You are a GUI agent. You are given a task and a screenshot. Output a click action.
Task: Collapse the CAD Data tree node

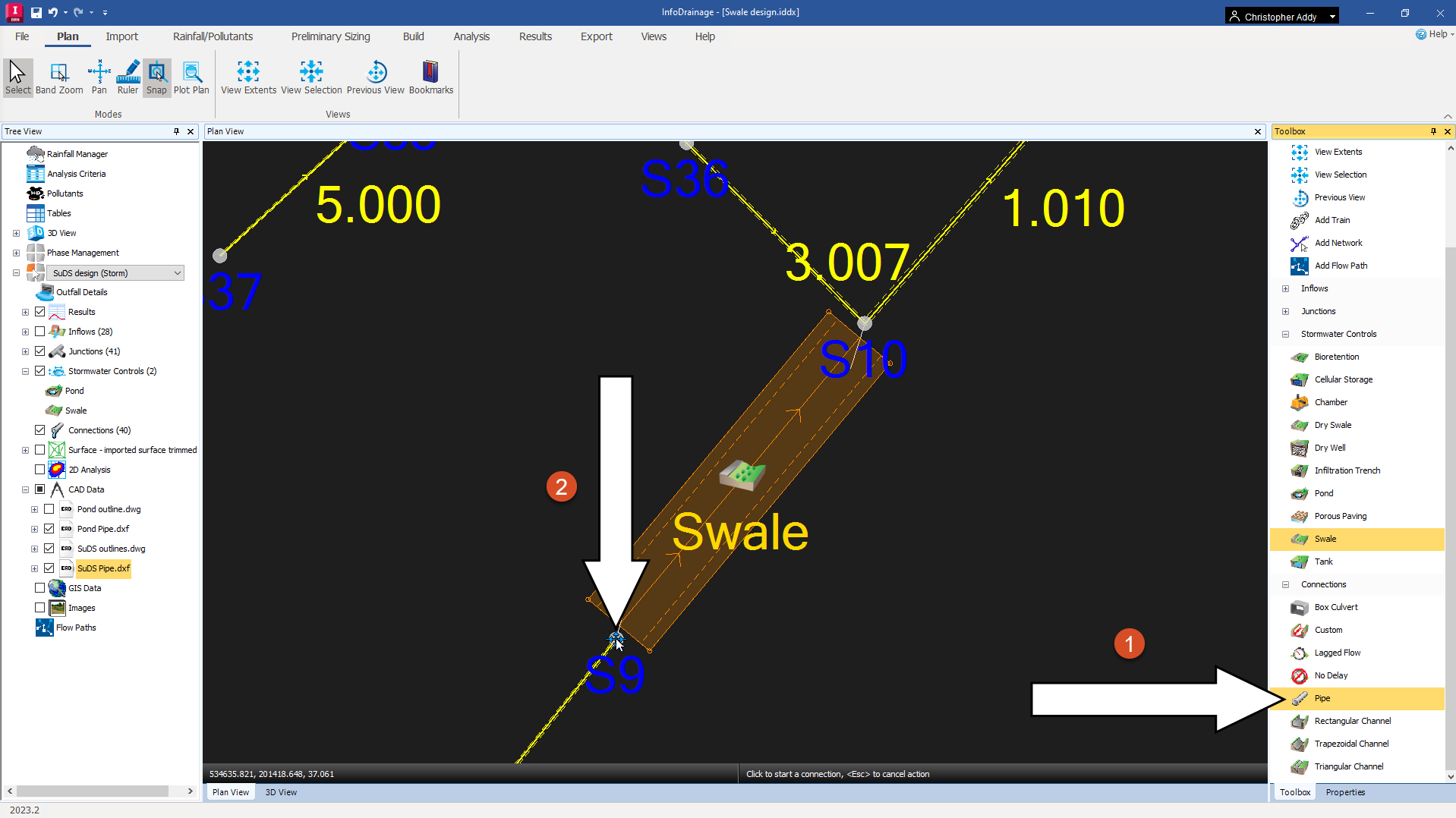click(25, 489)
